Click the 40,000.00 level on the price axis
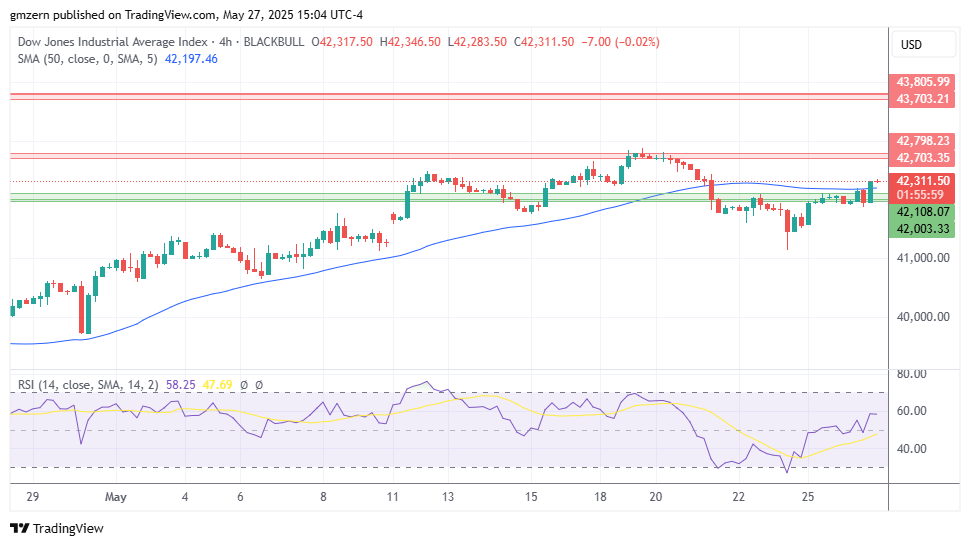The width and height of the screenshot is (970, 546). (922, 317)
